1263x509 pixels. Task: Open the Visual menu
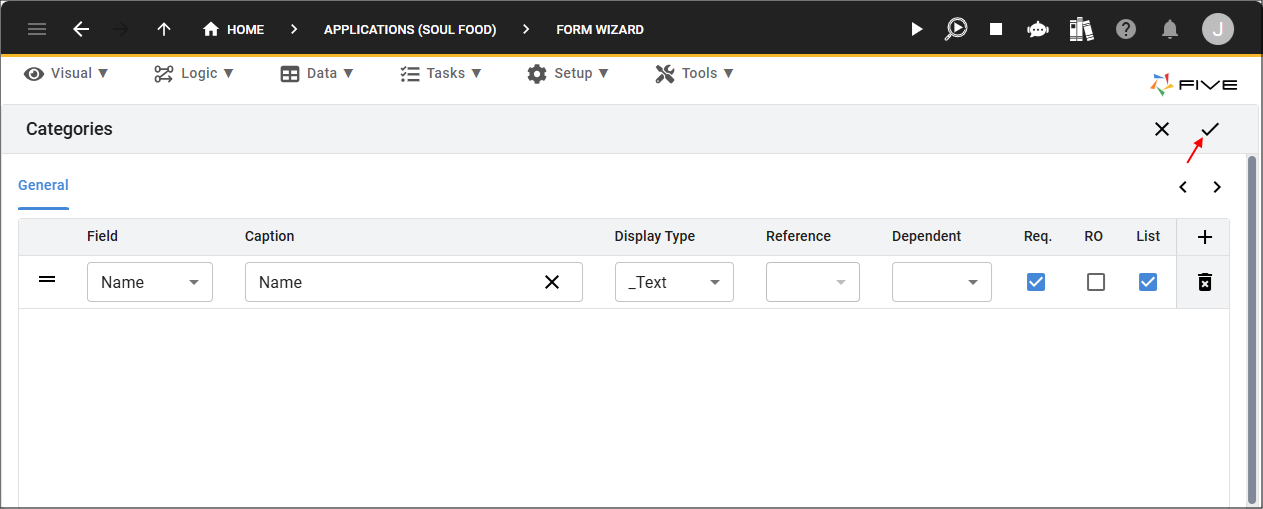(66, 73)
